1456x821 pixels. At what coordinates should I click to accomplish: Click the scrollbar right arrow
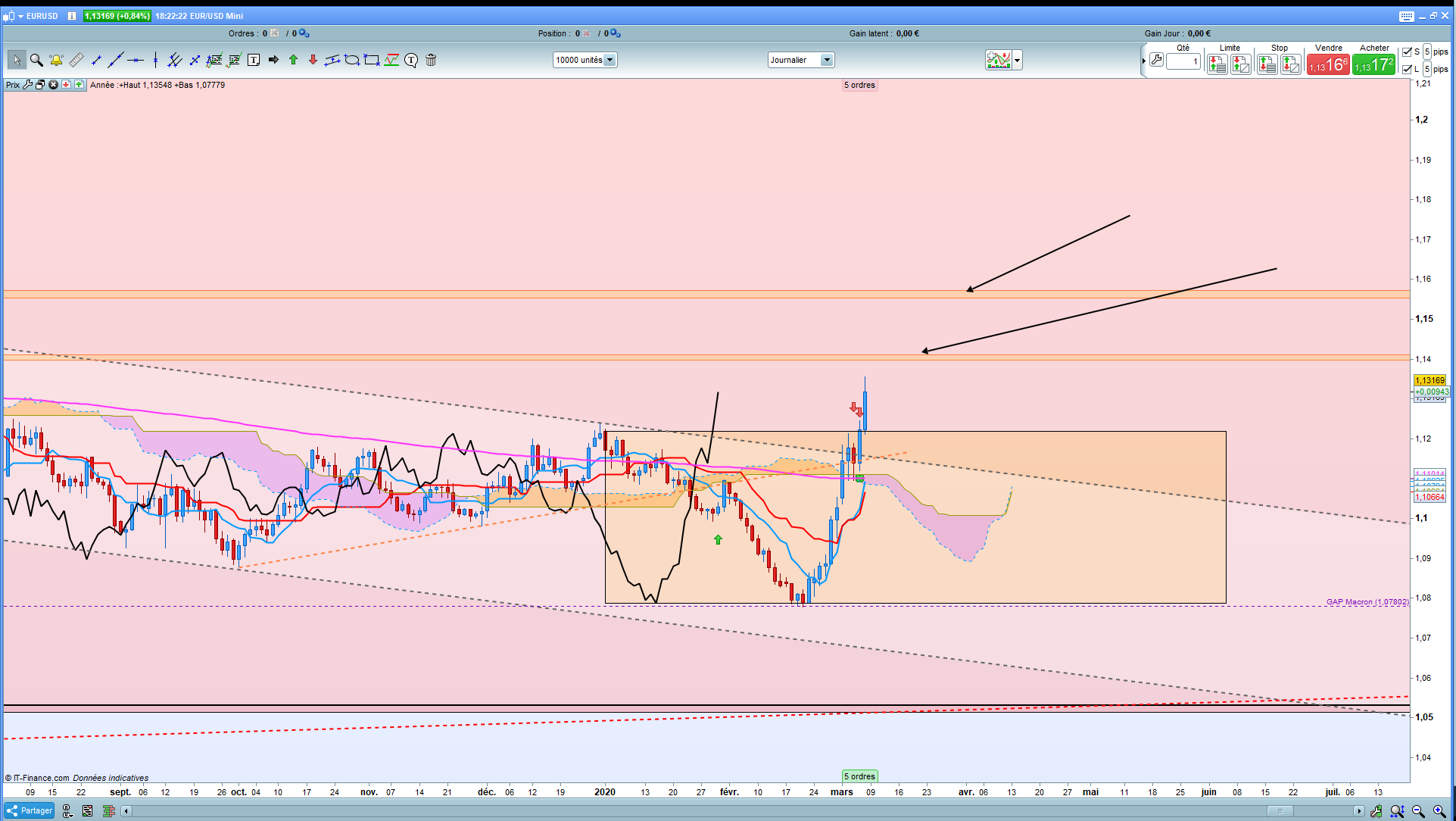[1359, 811]
